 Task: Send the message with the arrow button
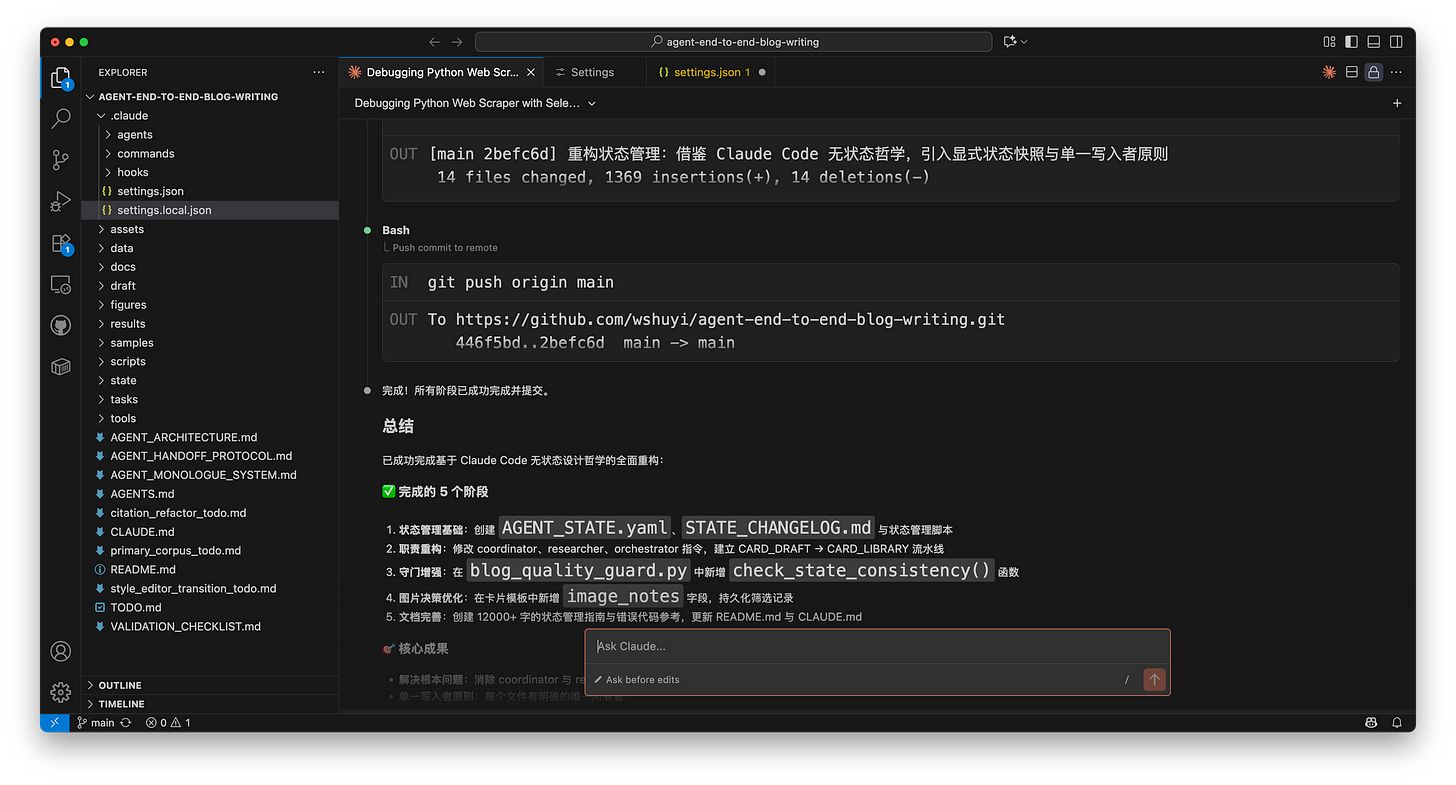click(x=1154, y=679)
